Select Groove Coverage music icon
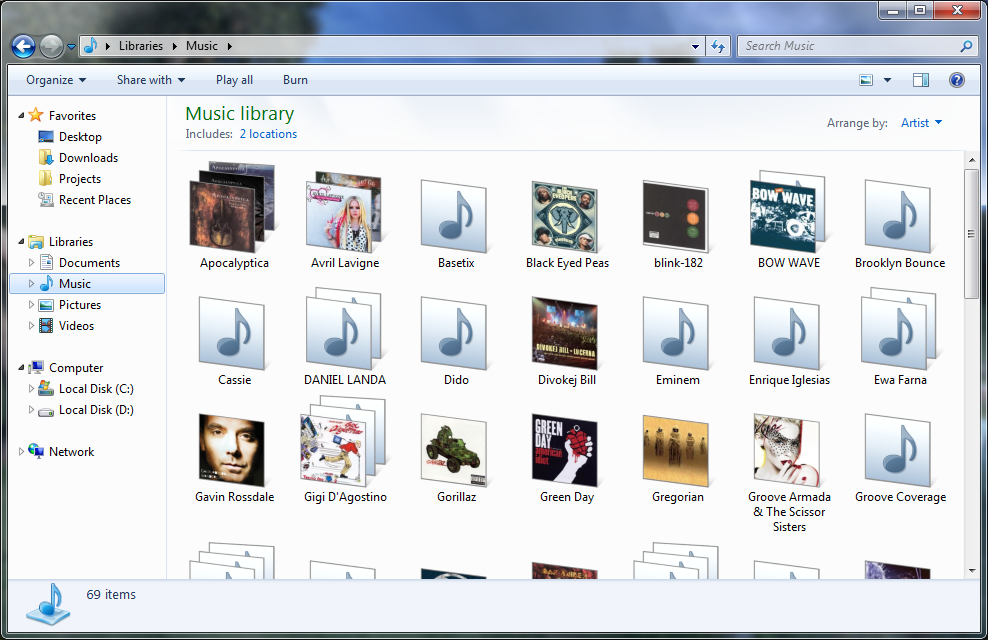 898,450
